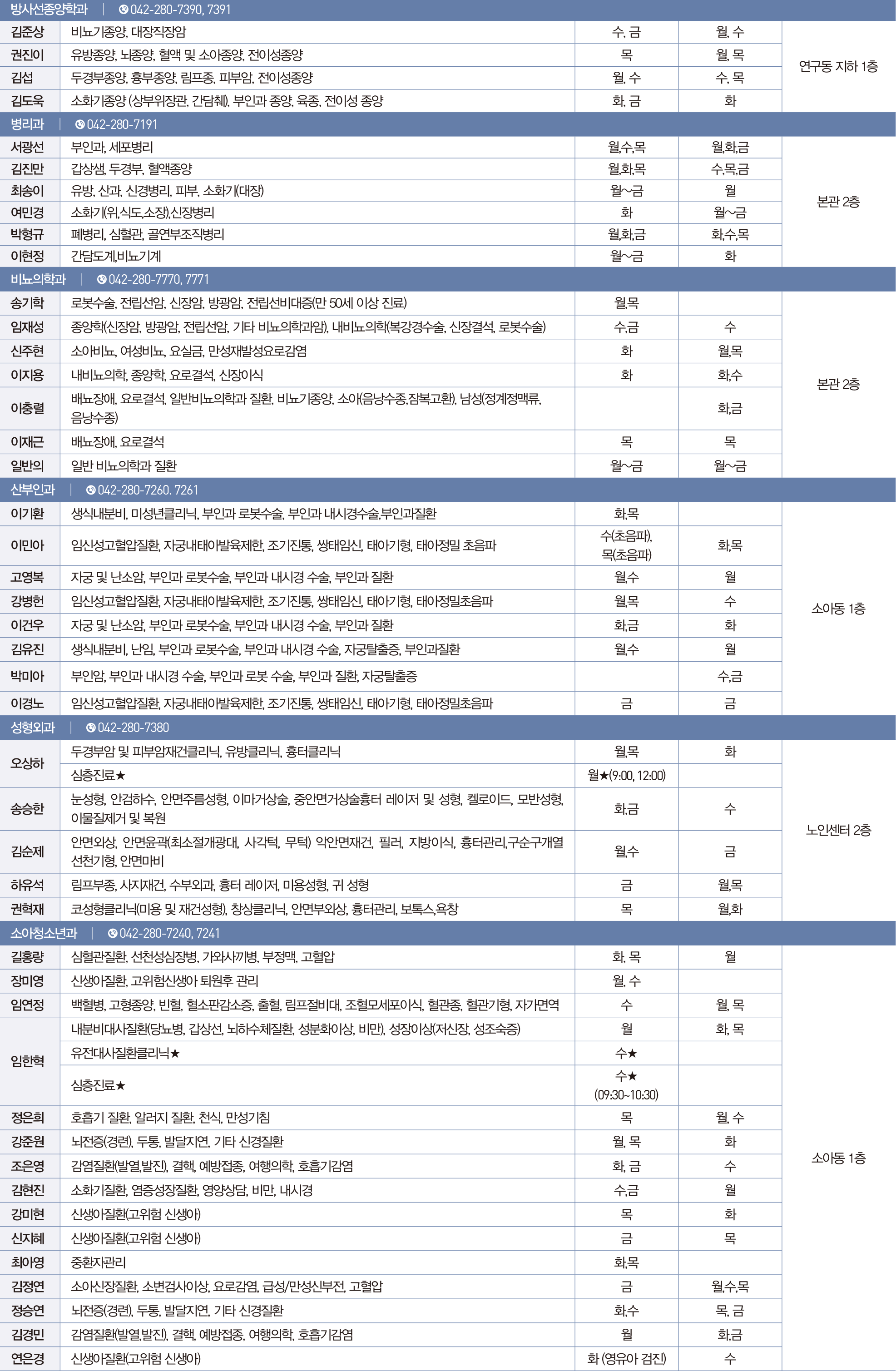Select doctor name 오상하
The image size is (896, 1371).
click(x=27, y=763)
